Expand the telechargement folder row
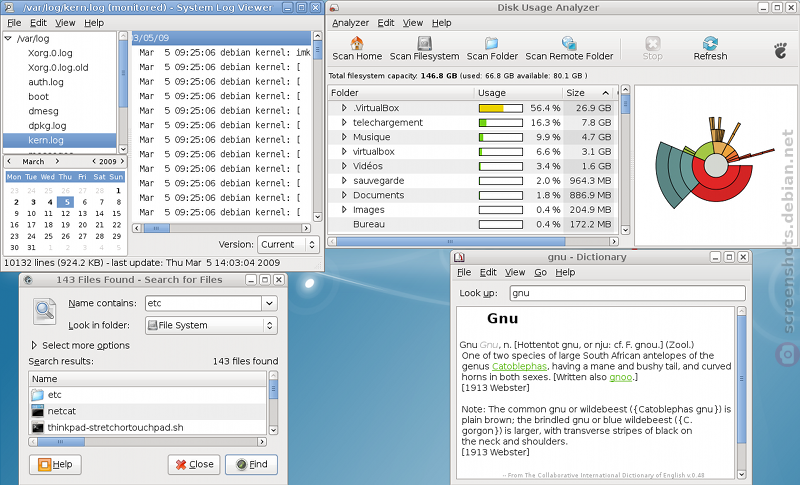The image size is (800, 485). coord(344,122)
